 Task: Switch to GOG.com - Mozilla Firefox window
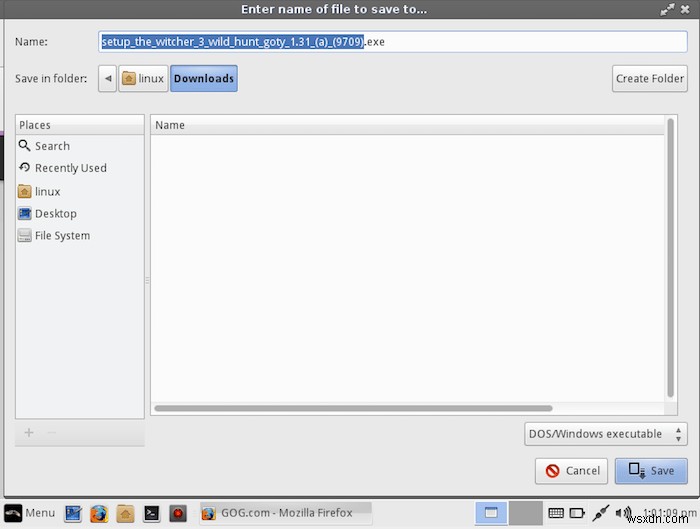286,513
